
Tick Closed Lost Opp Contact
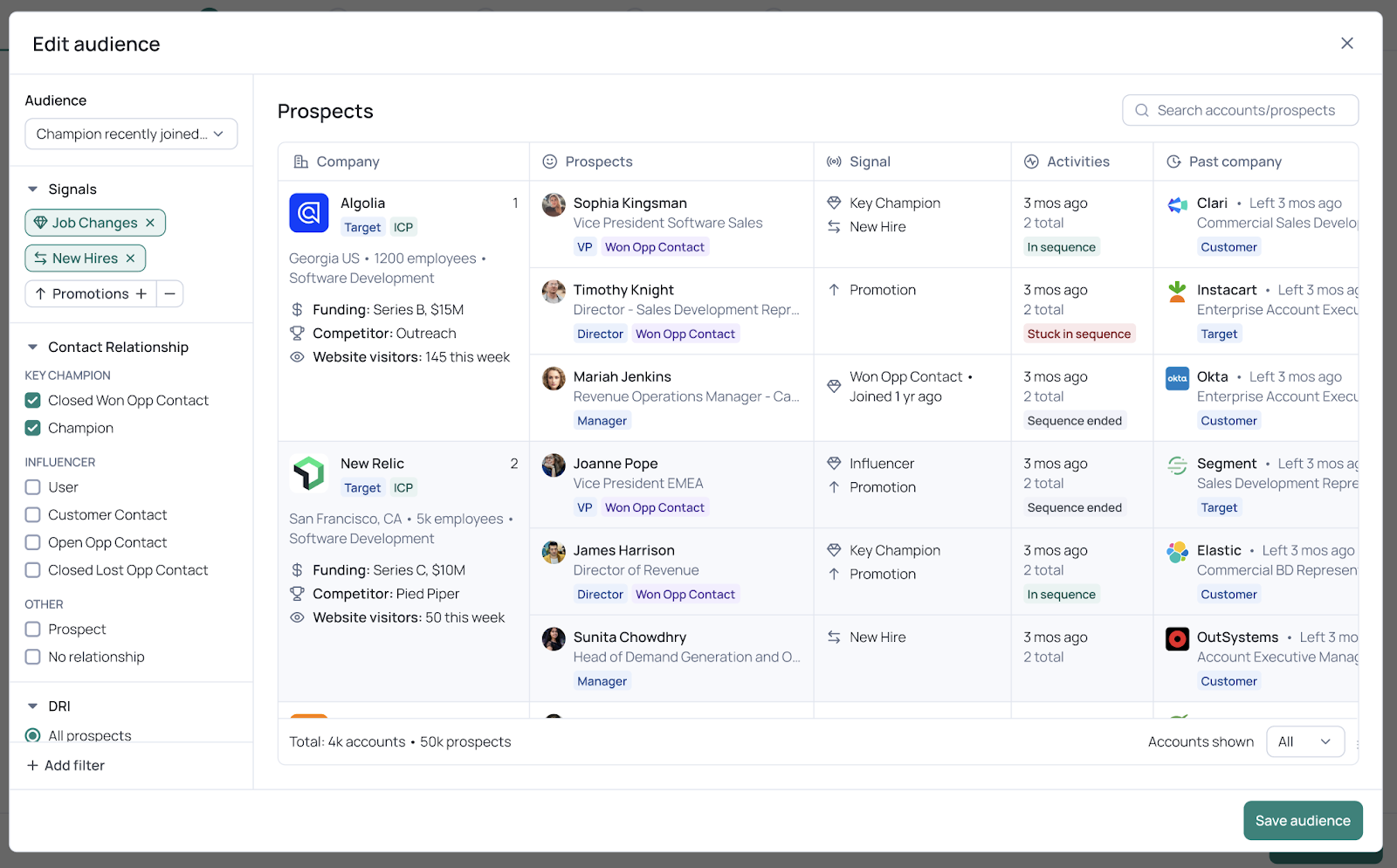tap(33, 570)
